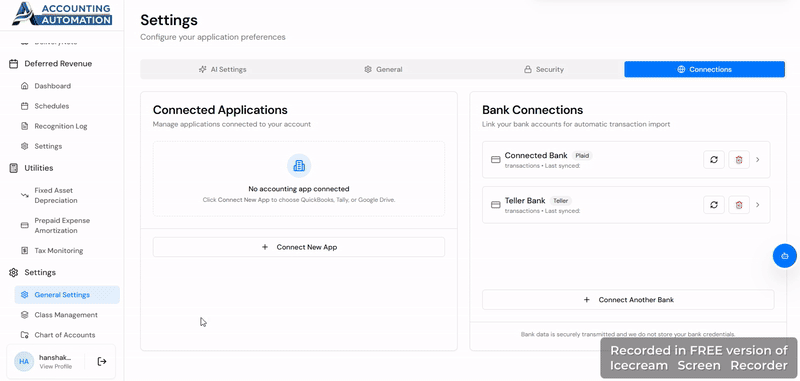Click card icon beside Connected Bank
This screenshot has height=381, width=800.
point(495,160)
